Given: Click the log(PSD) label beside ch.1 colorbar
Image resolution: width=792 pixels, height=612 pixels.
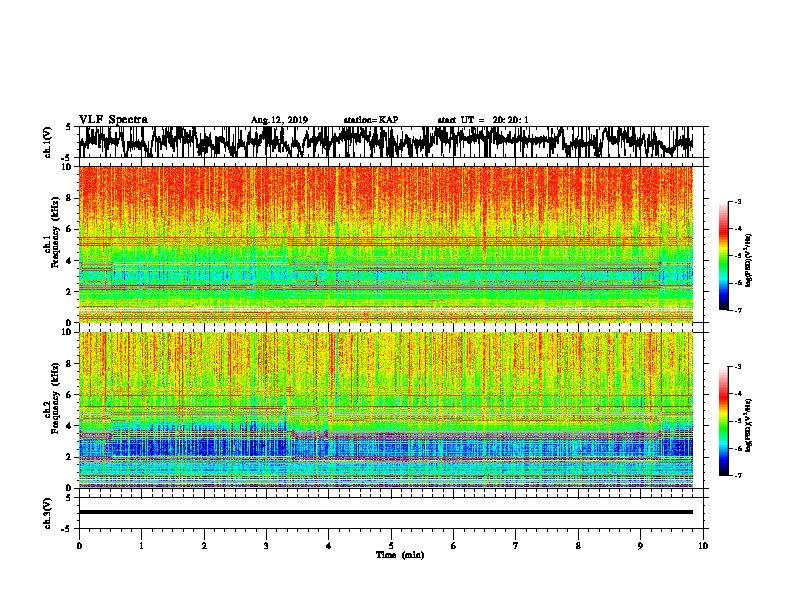Looking at the screenshot, I should (749, 260).
